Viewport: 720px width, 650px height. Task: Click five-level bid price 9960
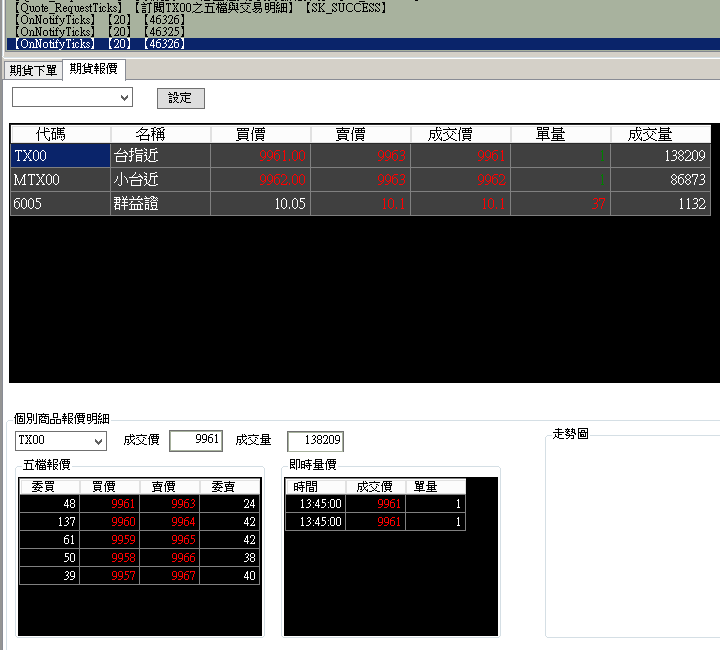point(110,521)
